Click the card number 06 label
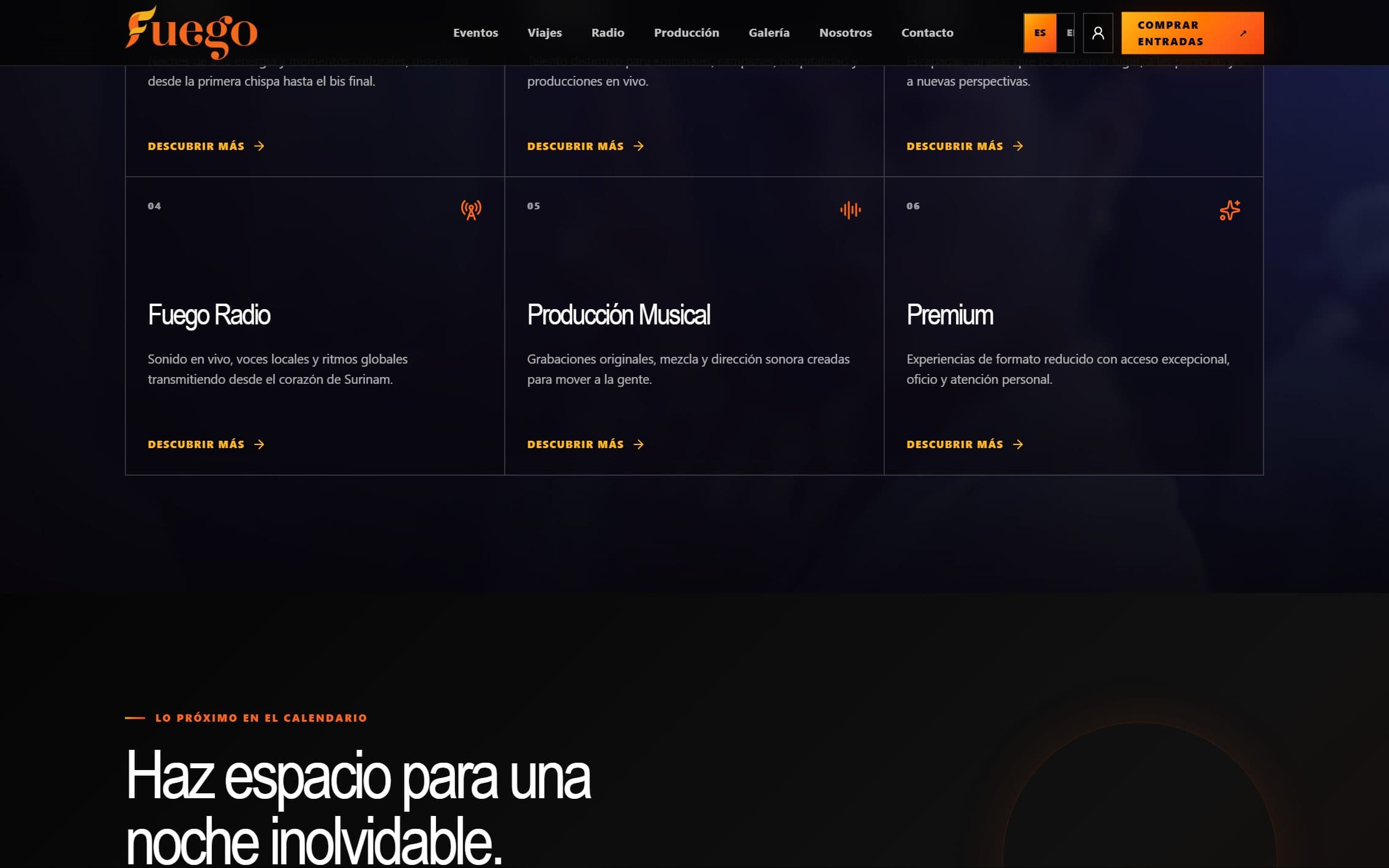 [913, 206]
